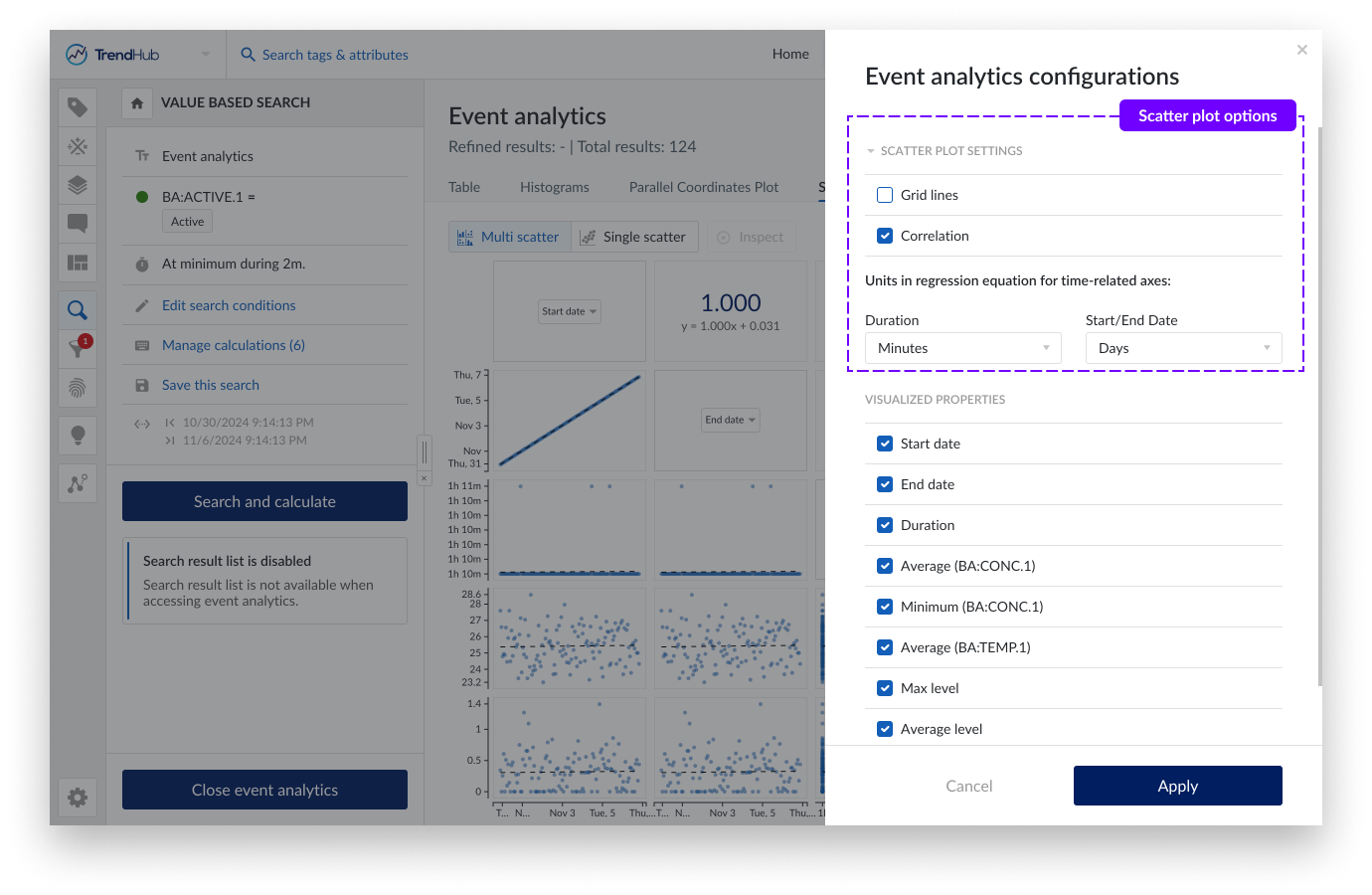Image resolution: width=1372 pixels, height=895 pixels.
Task: Open the dashboard layout icon
Action: coord(78,263)
